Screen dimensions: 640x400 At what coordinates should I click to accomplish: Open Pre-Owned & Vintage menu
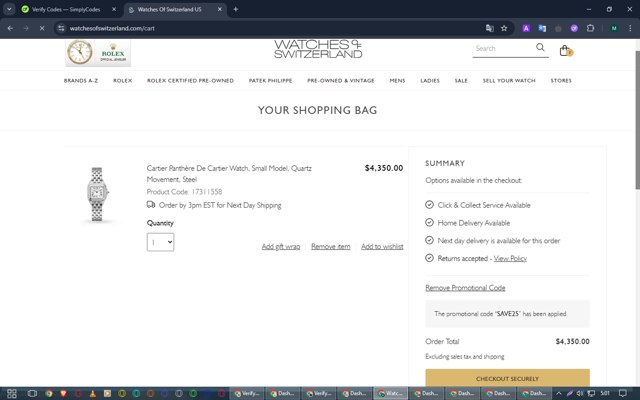click(340, 80)
